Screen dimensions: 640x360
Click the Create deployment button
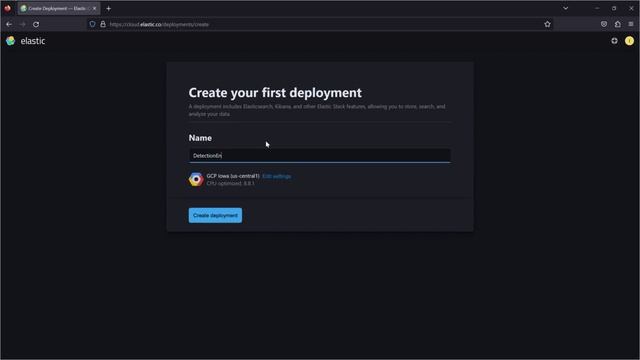tap(215, 215)
